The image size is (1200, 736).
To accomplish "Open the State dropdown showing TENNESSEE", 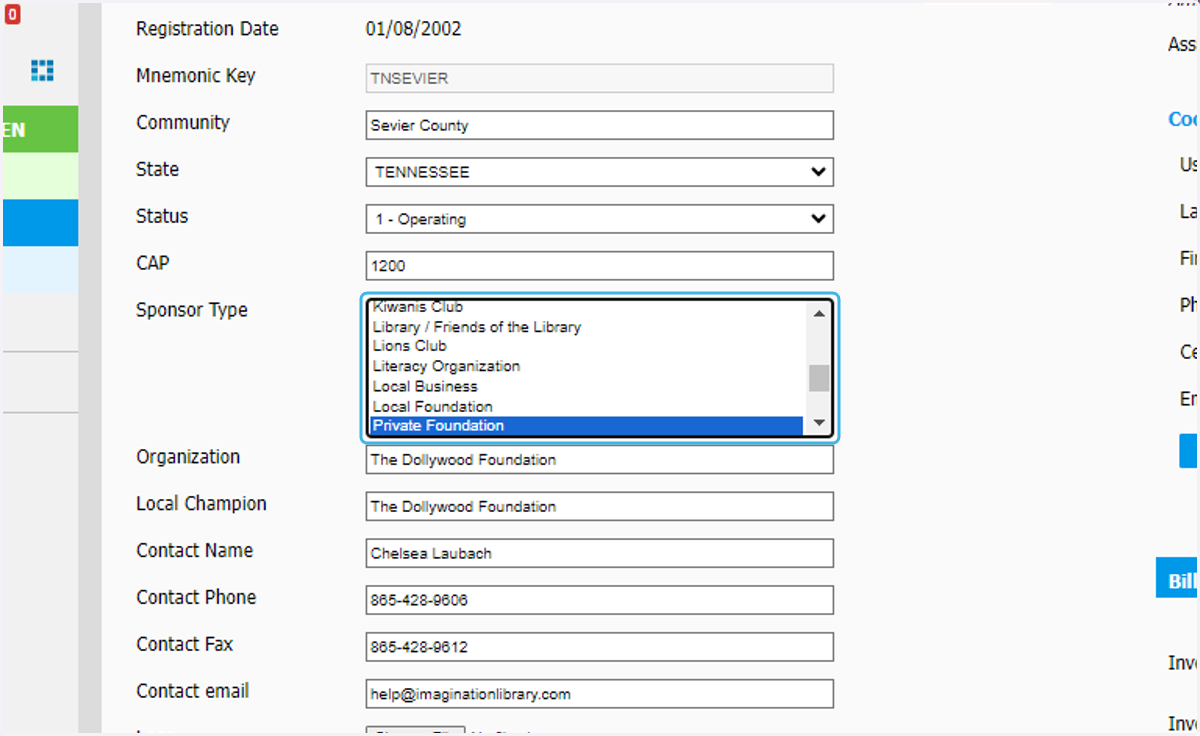I will click(599, 172).
